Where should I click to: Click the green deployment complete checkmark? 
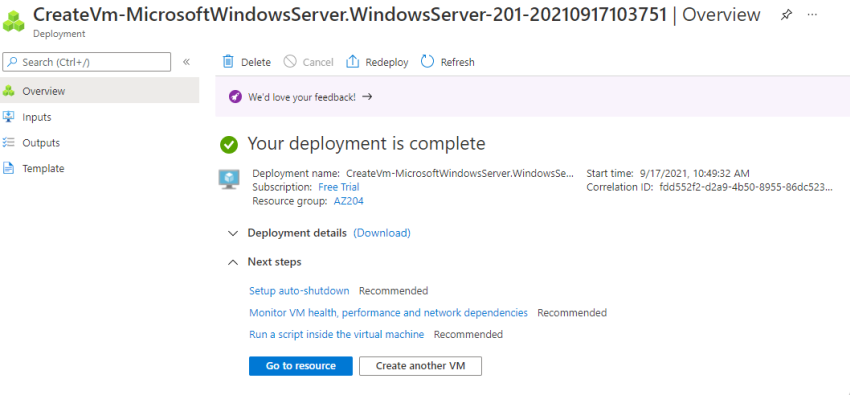pos(229,144)
